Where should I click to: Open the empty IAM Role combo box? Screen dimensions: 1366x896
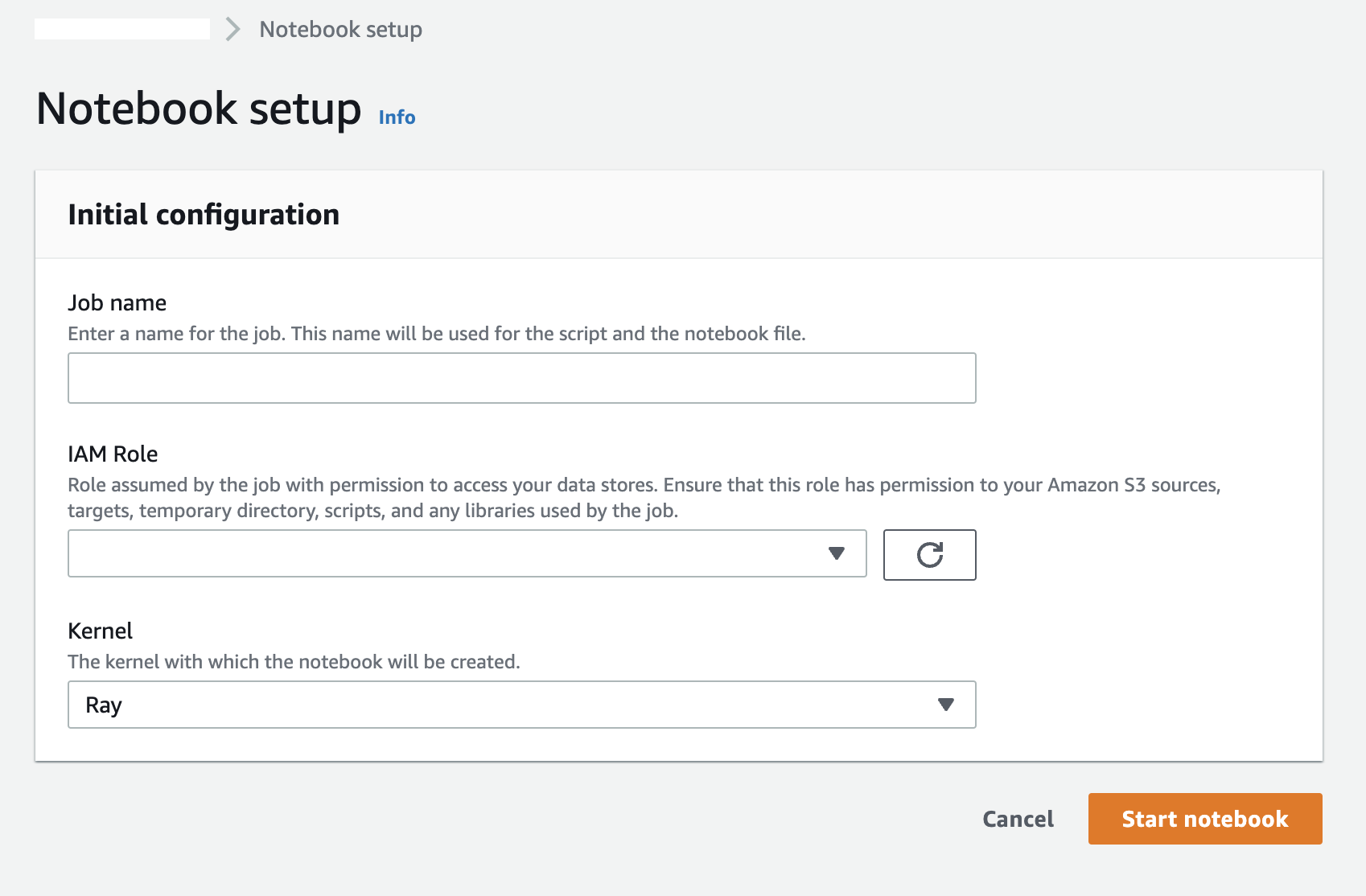tap(451, 553)
